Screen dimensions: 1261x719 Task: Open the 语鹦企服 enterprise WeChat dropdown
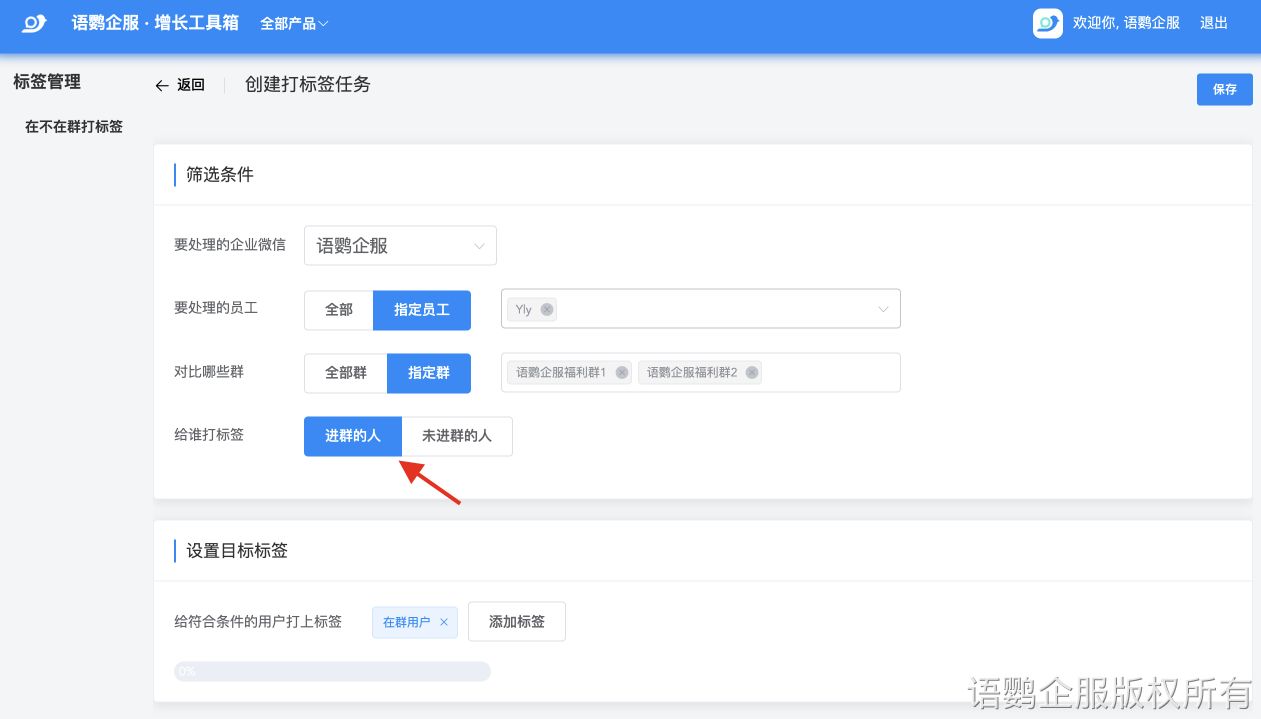[400, 245]
